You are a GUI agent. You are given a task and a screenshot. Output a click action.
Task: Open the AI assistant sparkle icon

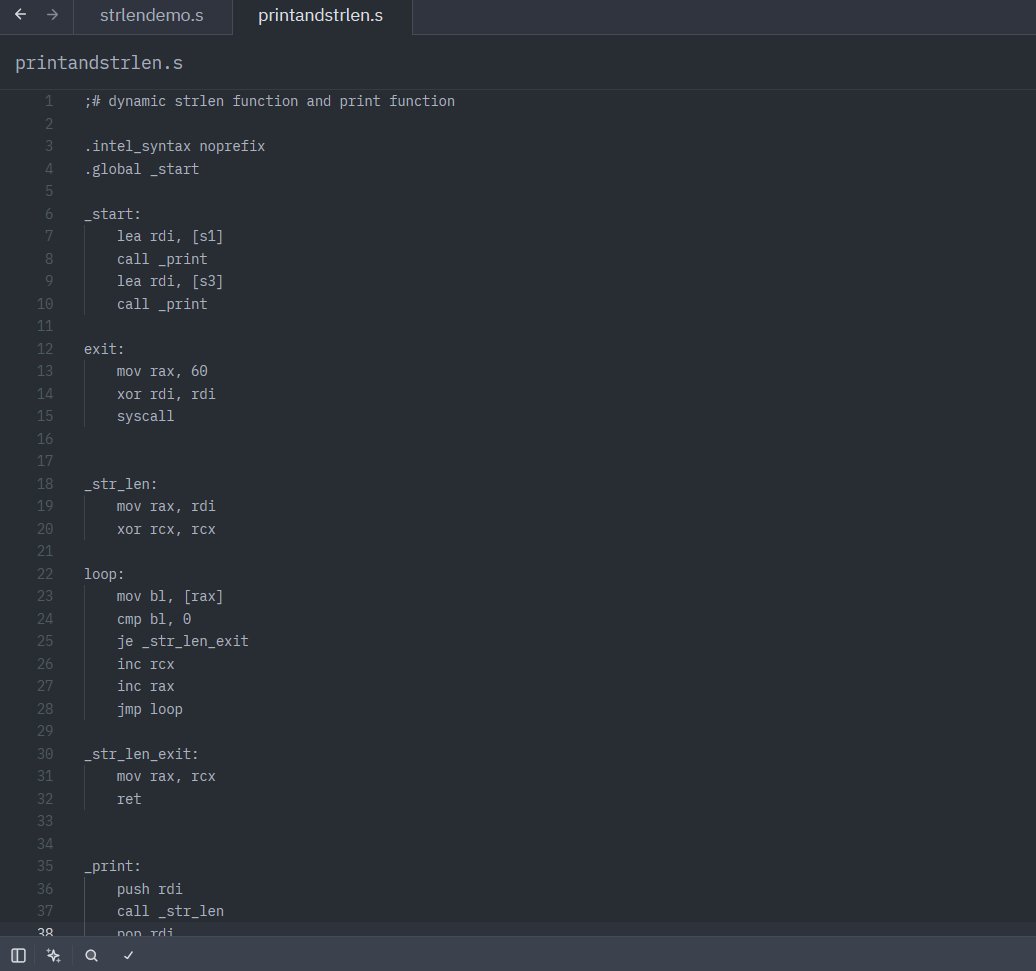[x=54, y=955]
